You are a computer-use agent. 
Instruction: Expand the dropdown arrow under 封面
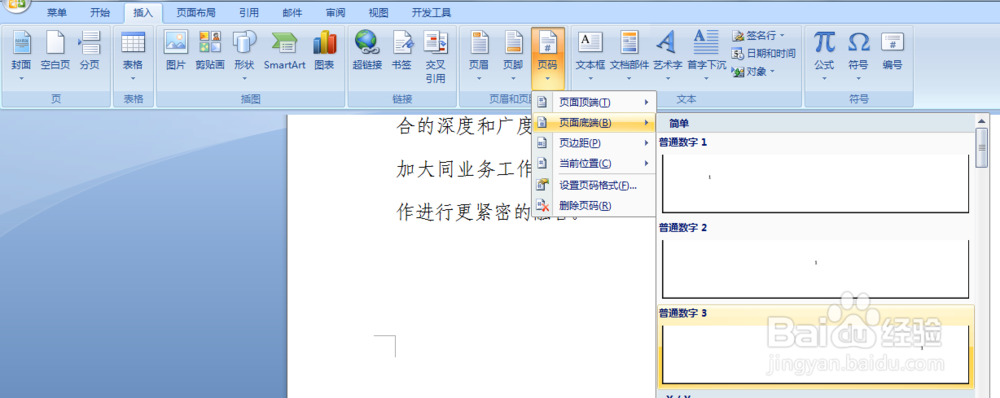click(x=21, y=79)
